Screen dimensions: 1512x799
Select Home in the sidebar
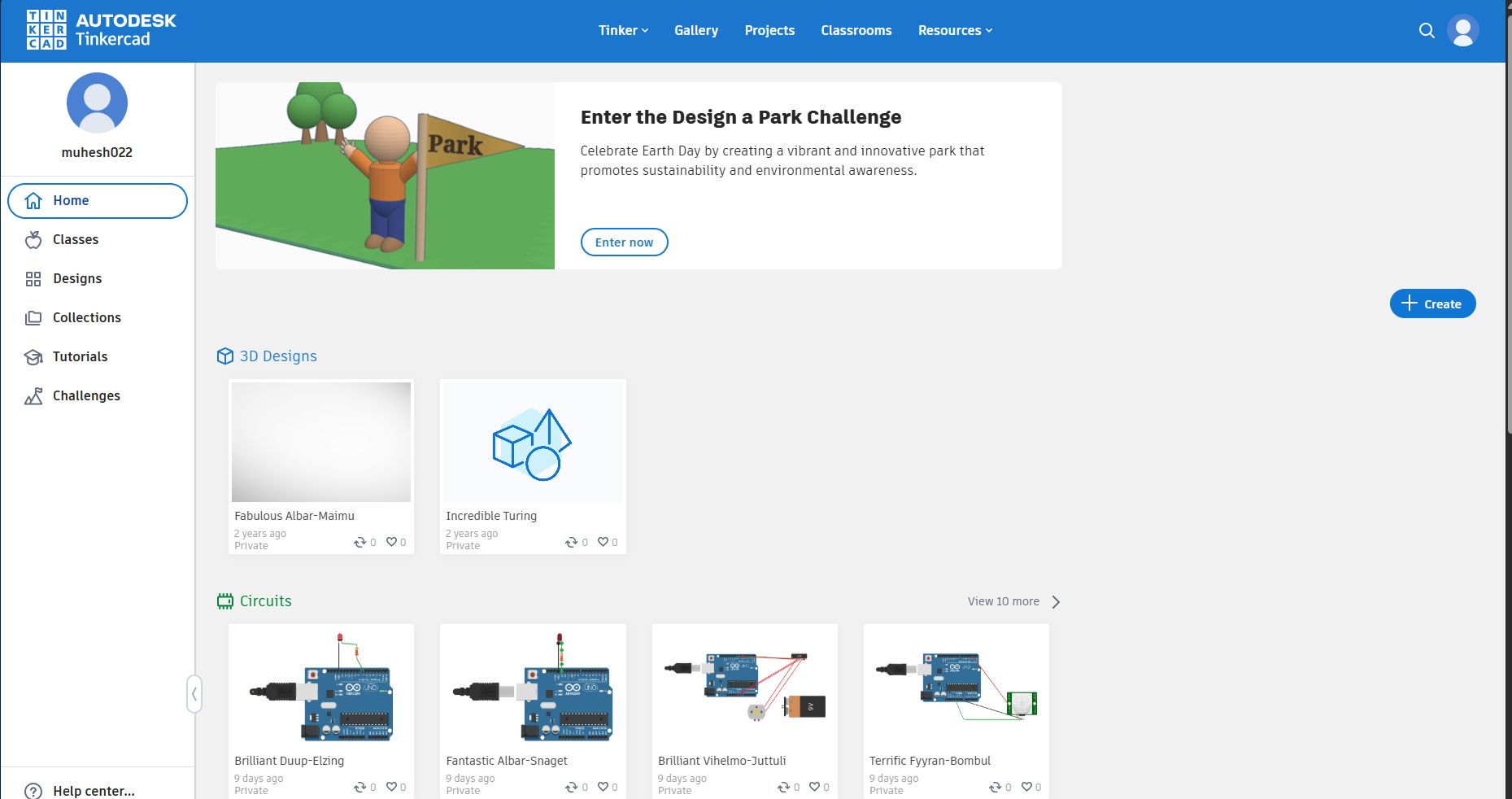[x=98, y=201]
